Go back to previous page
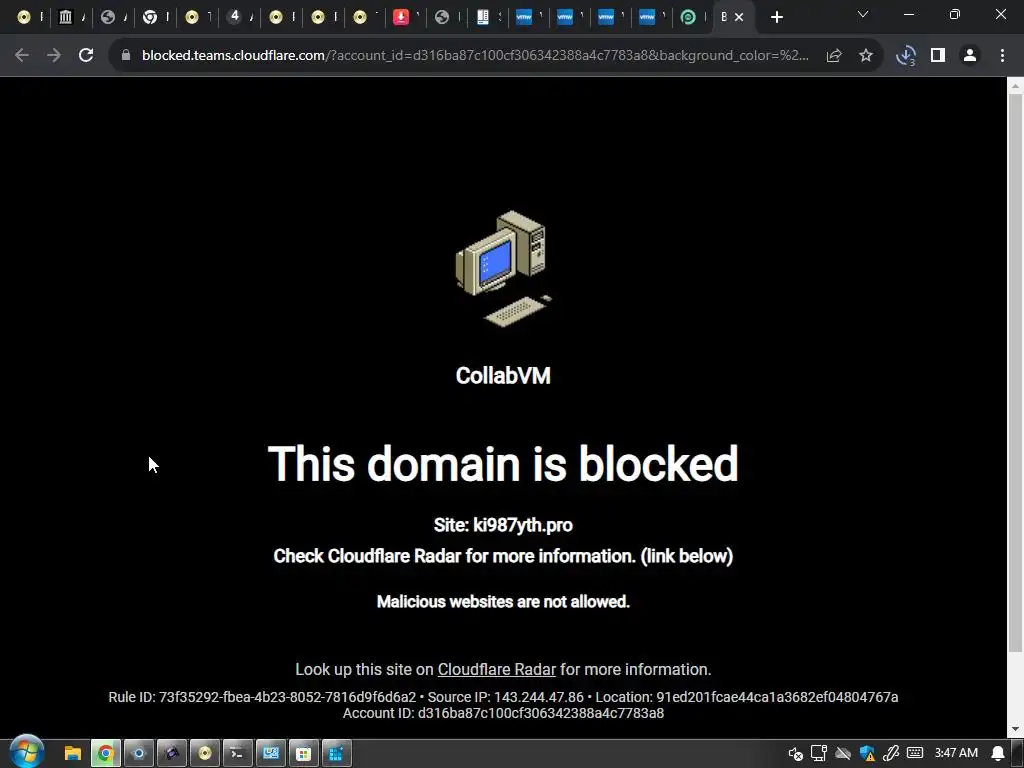This screenshot has height=768, width=1024. (22, 56)
